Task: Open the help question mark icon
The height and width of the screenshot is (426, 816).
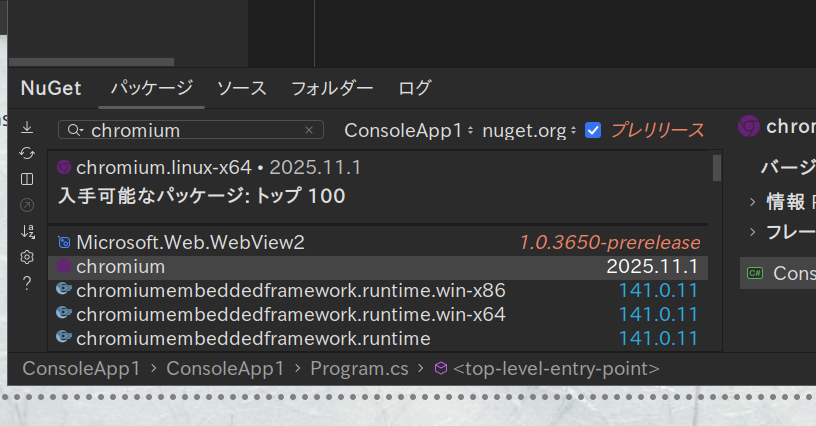Action: pos(27,283)
